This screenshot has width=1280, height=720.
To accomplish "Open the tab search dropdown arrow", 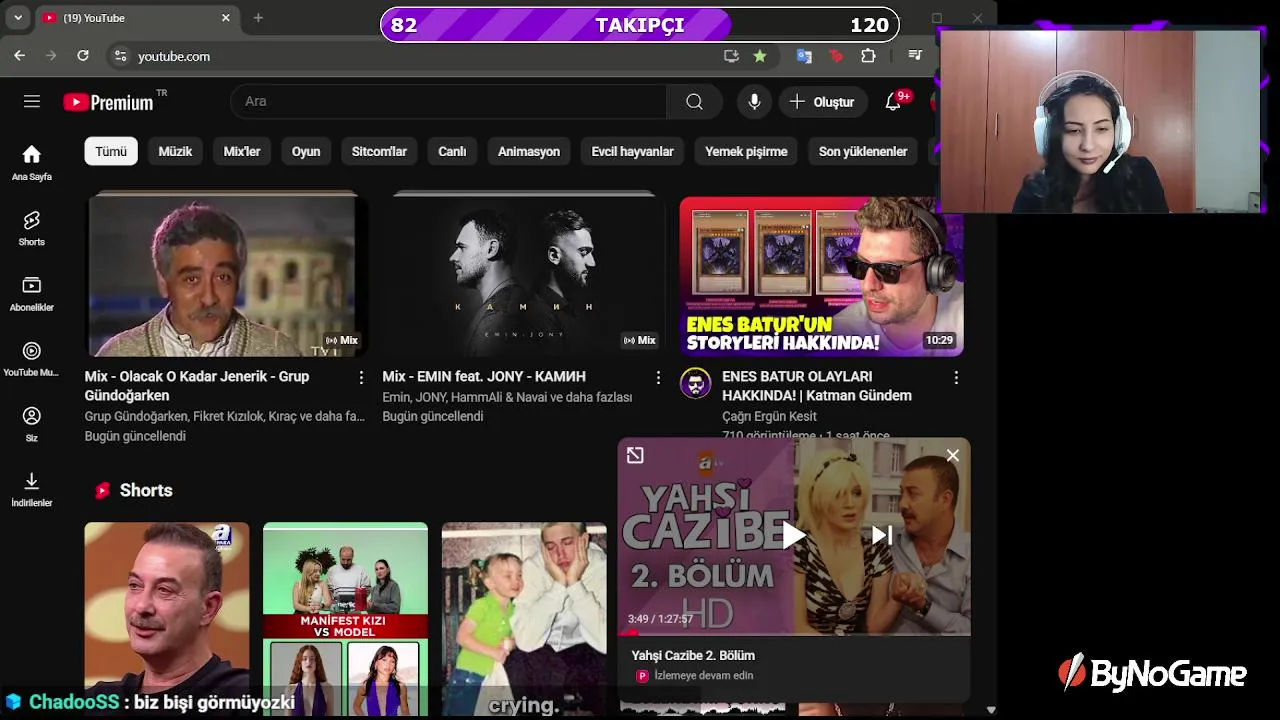I will click(x=18, y=18).
